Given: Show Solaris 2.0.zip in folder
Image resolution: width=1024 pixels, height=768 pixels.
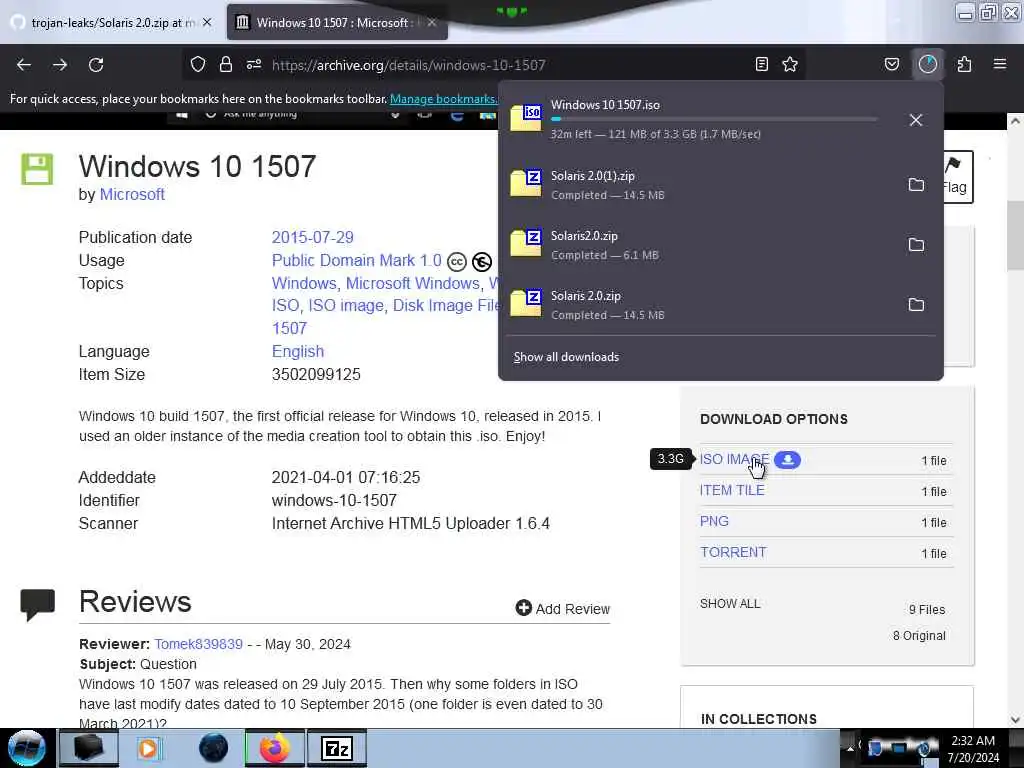Looking at the screenshot, I should (916, 305).
